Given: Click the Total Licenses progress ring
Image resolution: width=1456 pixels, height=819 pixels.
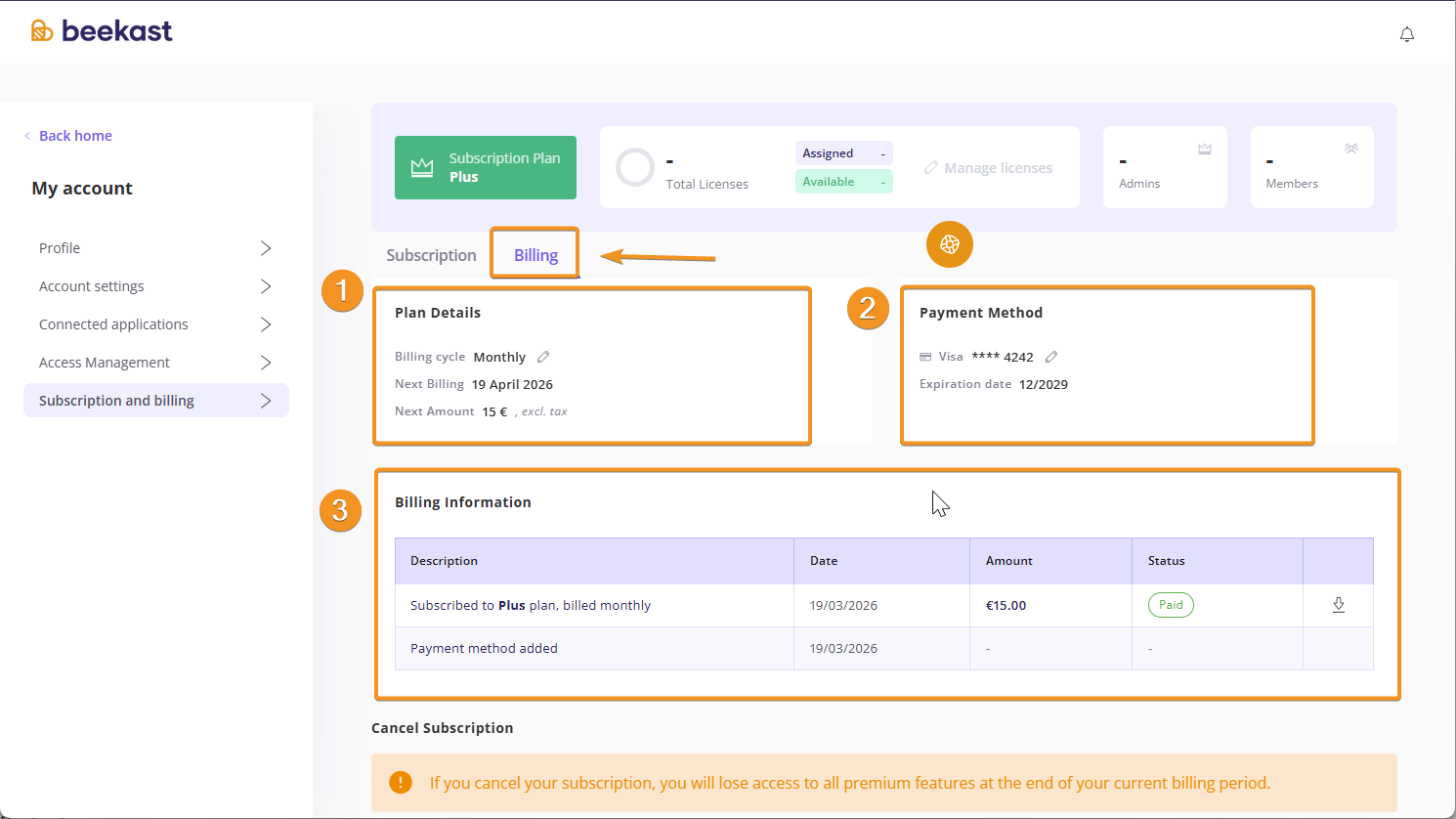Looking at the screenshot, I should [634, 167].
